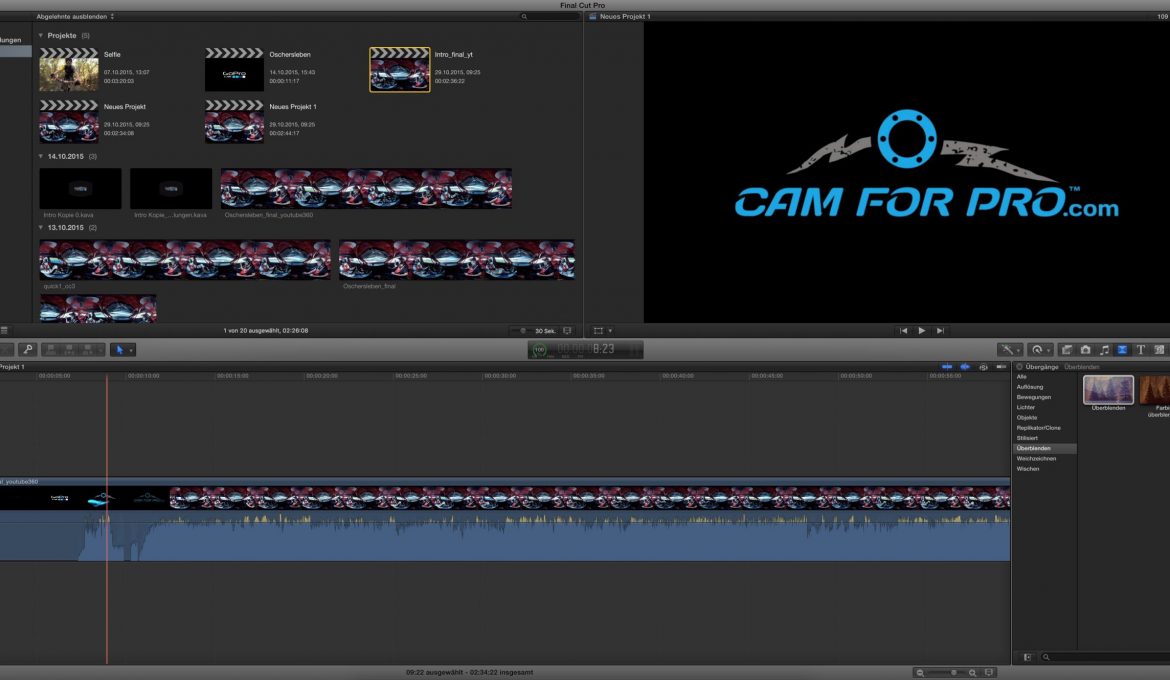Click 00:00:30:00 on timeline ruler
Image resolution: width=1170 pixels, height=680 pixels.
click(x=500, y=375)
